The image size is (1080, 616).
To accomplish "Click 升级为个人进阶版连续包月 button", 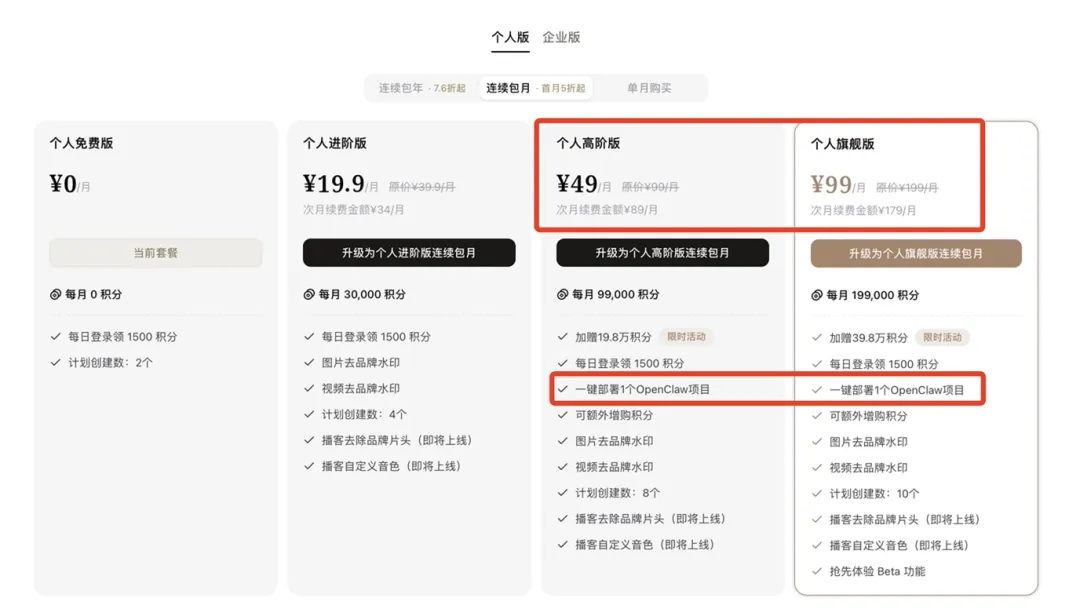I will 409,253.
